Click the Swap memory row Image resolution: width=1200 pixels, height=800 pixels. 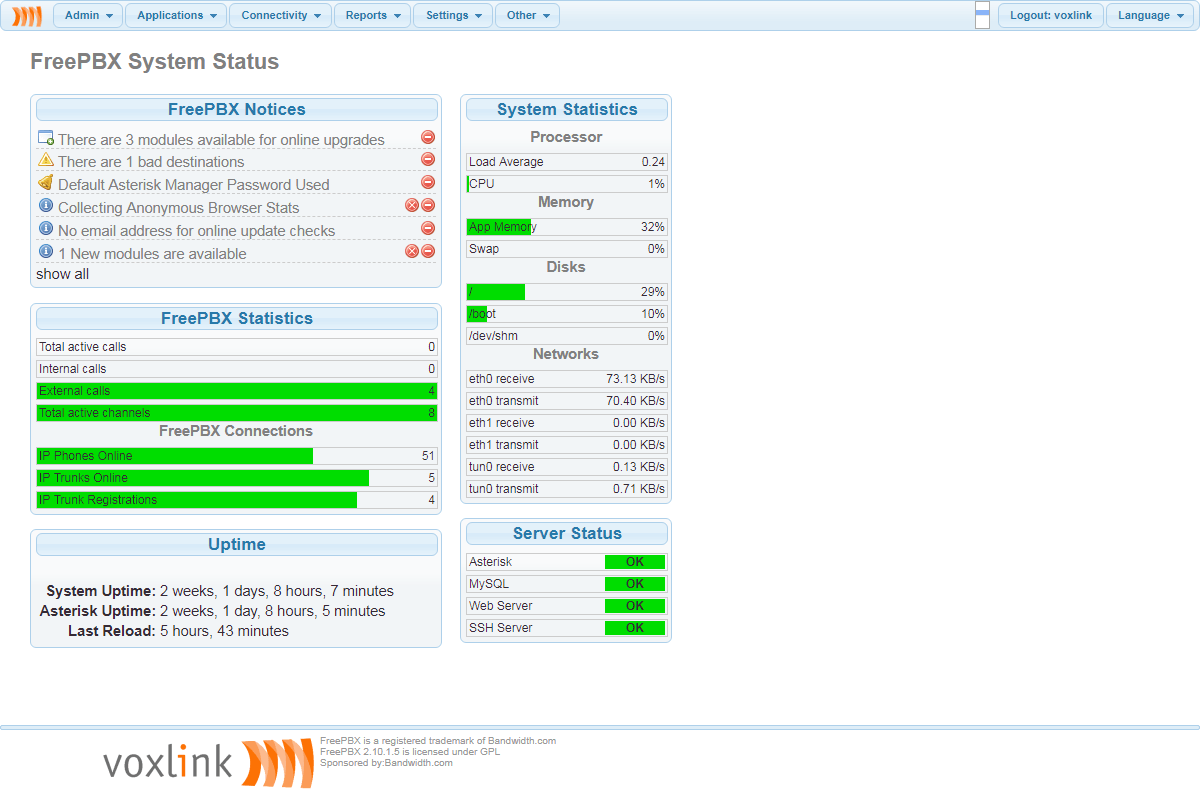click(x=567, y=249)
